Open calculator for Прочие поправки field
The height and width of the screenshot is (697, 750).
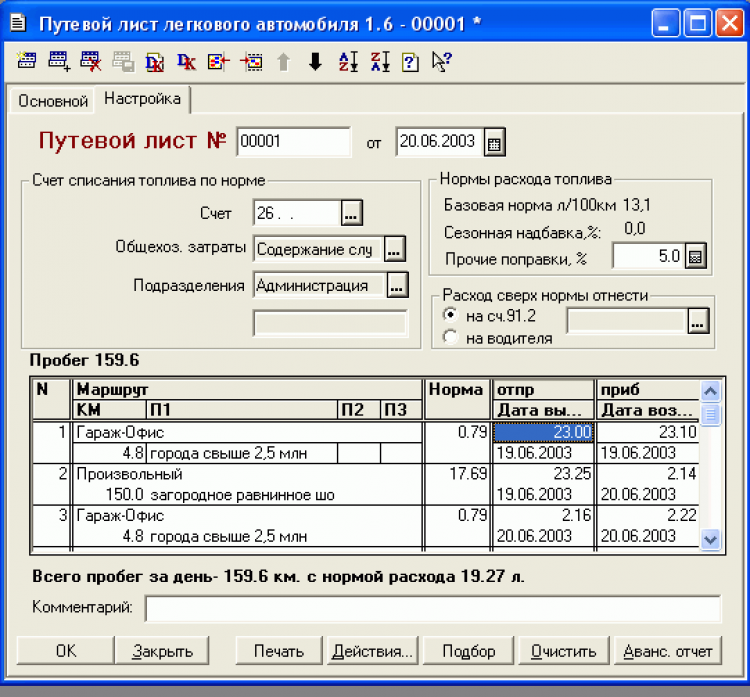[x=696, y=256]
